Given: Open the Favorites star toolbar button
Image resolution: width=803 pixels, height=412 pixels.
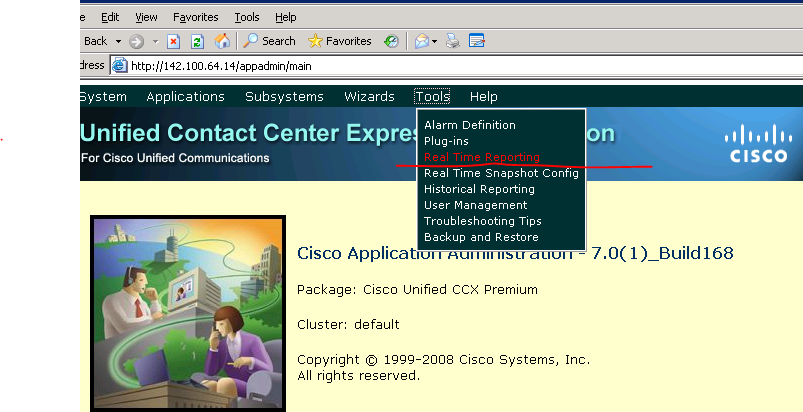Looking at the screenshot, I should tap(340, 41).
